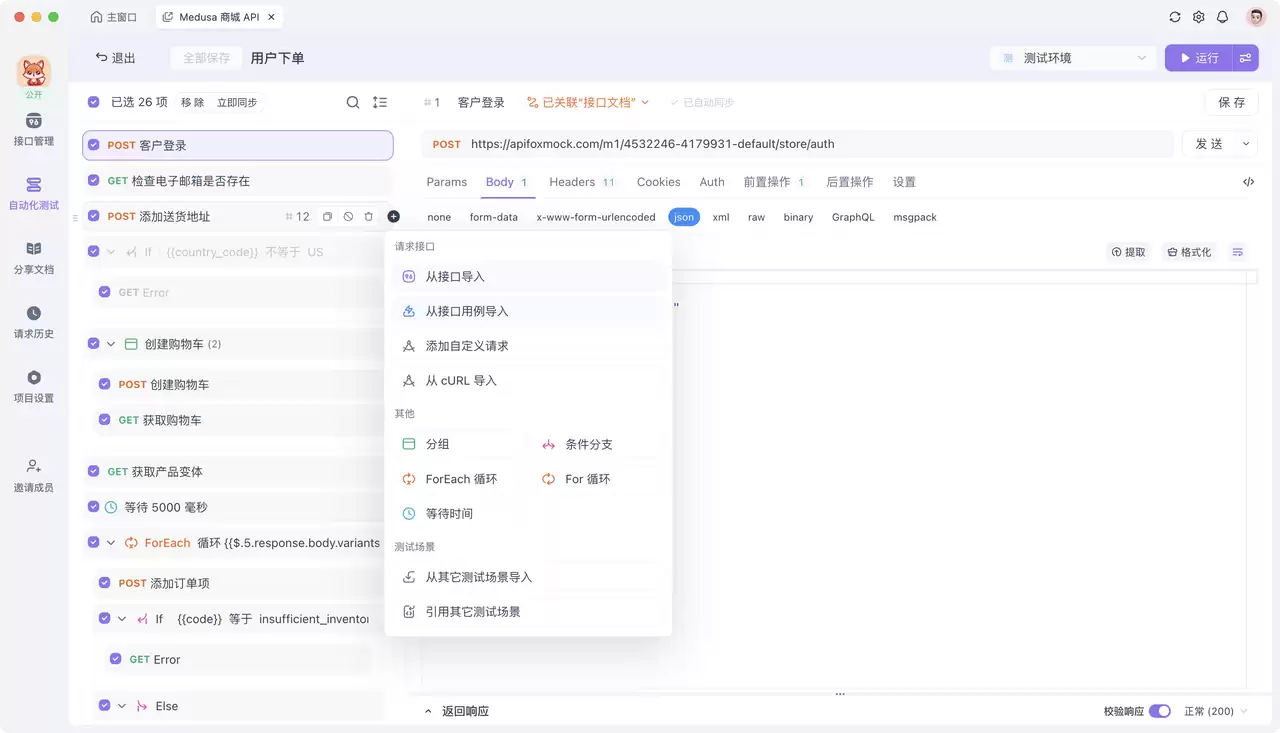Click the 运行 button
The height and width of the screenshot is (733, 1280).
pos(1198,58)
